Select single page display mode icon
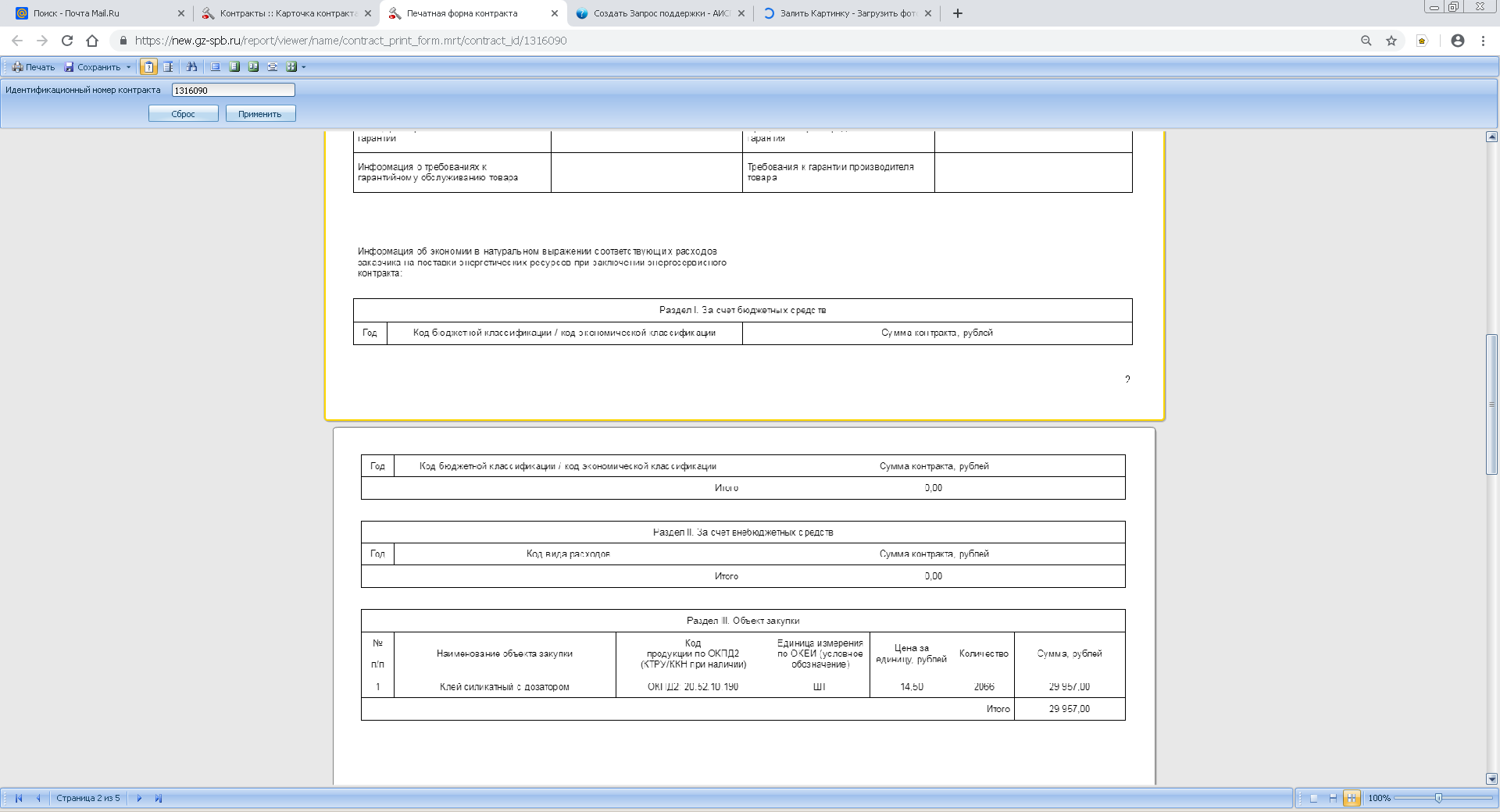The image size is (1500, 812). [1314, 798]
